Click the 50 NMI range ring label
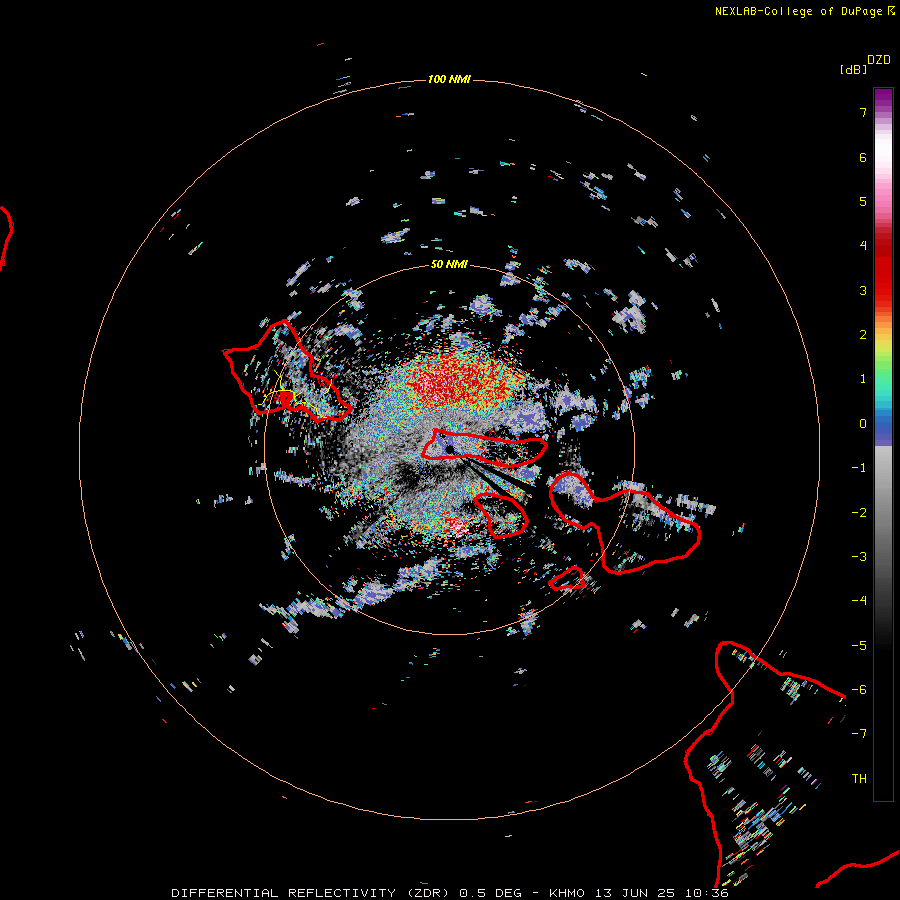Viewport: 900px width, 900px height. click(449, 264)
